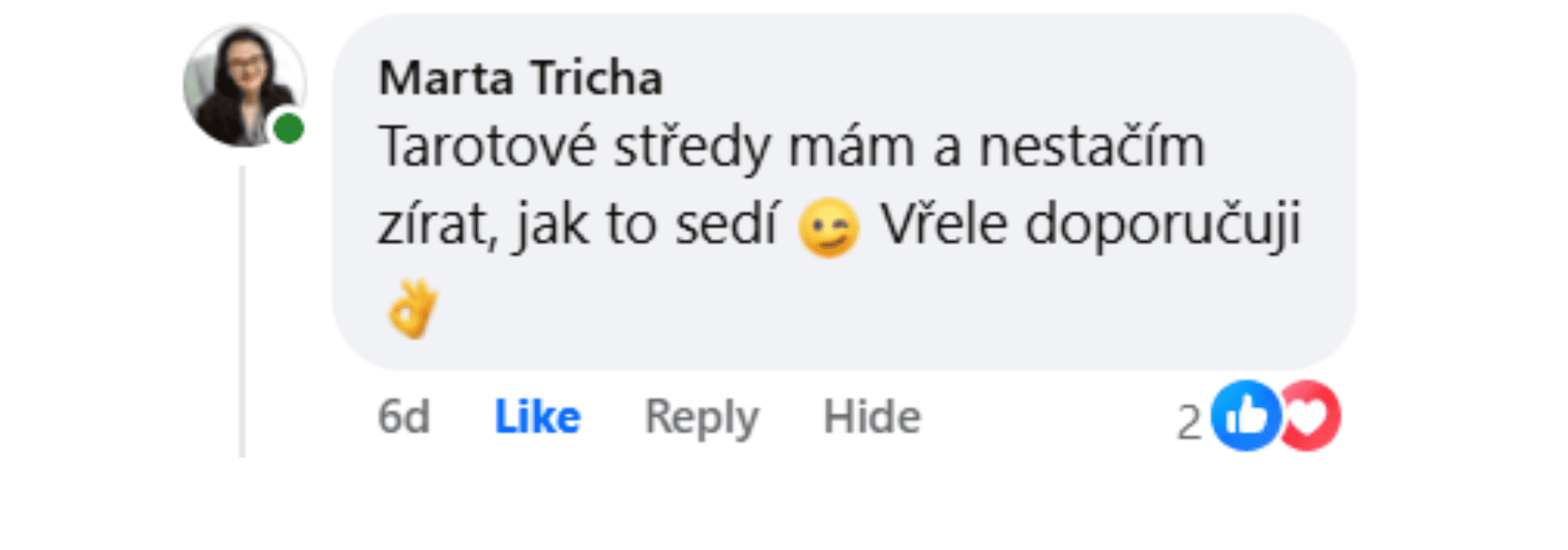
Task: Click the word "Tarotové" in comment
Action: pyautogui.click(x=488, y=148)
